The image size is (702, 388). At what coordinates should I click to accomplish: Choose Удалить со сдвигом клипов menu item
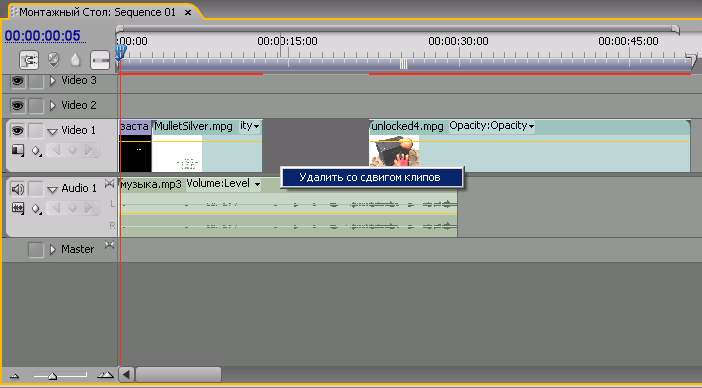372,177
